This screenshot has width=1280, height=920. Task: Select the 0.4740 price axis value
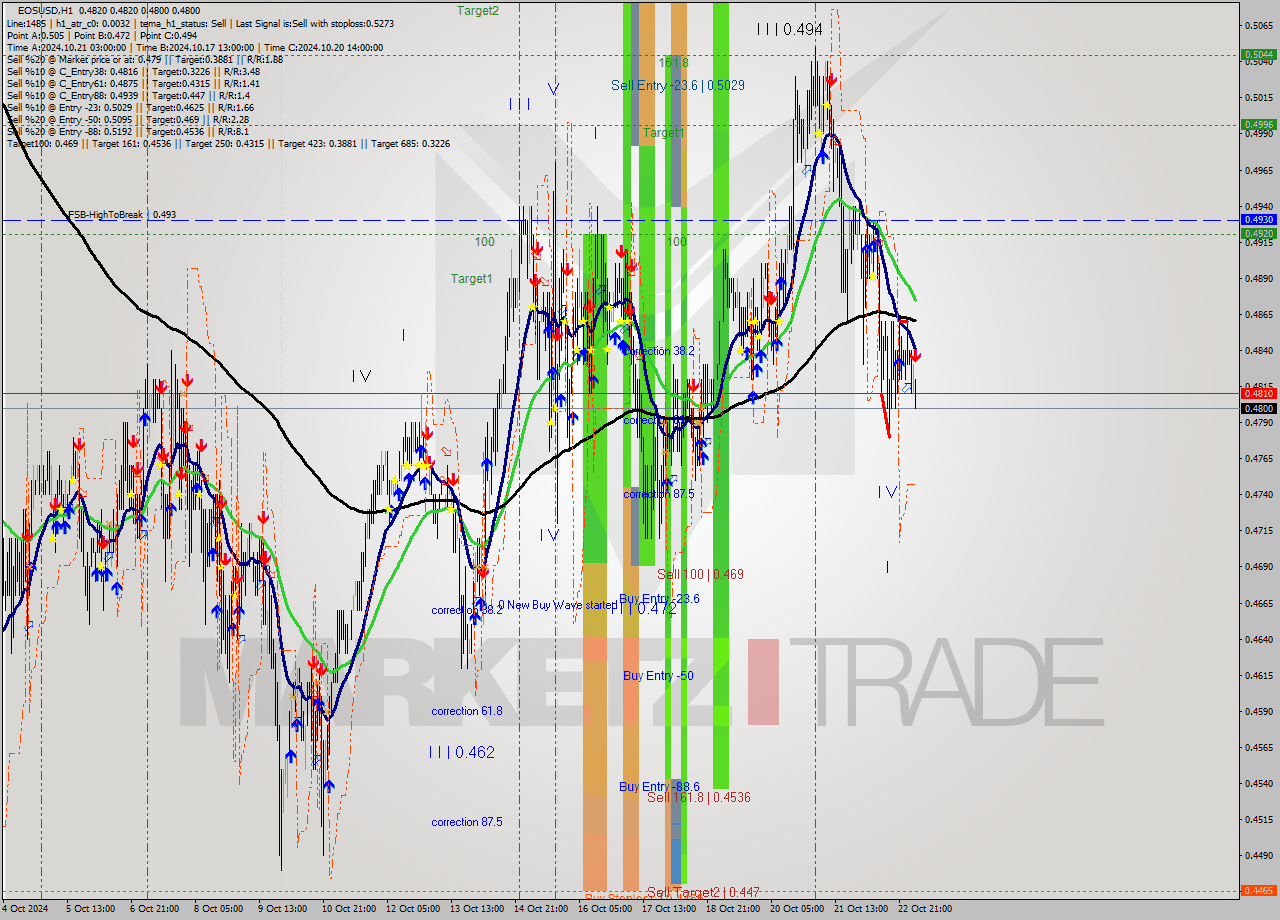pos(1258,494)
